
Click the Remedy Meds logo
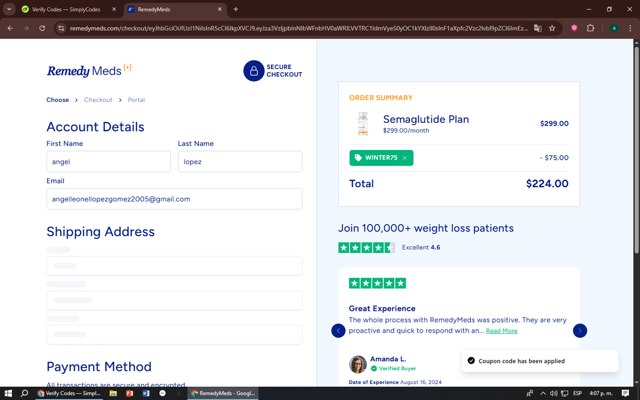(x=89, y=71)
